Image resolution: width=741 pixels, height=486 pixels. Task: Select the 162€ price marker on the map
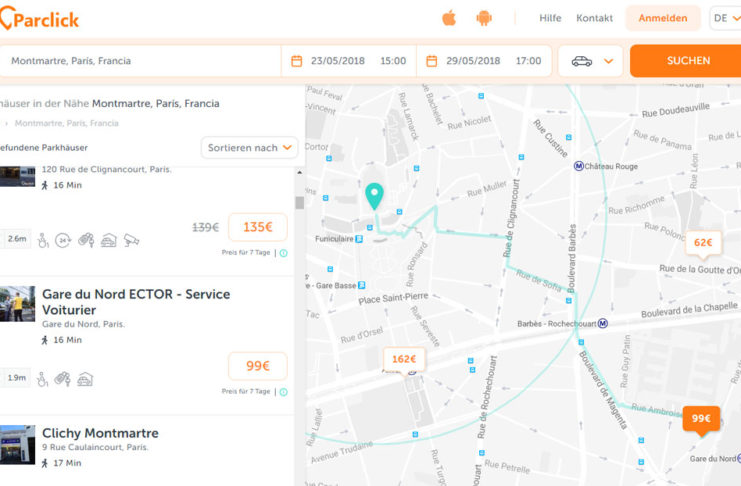tap(404, 360)
